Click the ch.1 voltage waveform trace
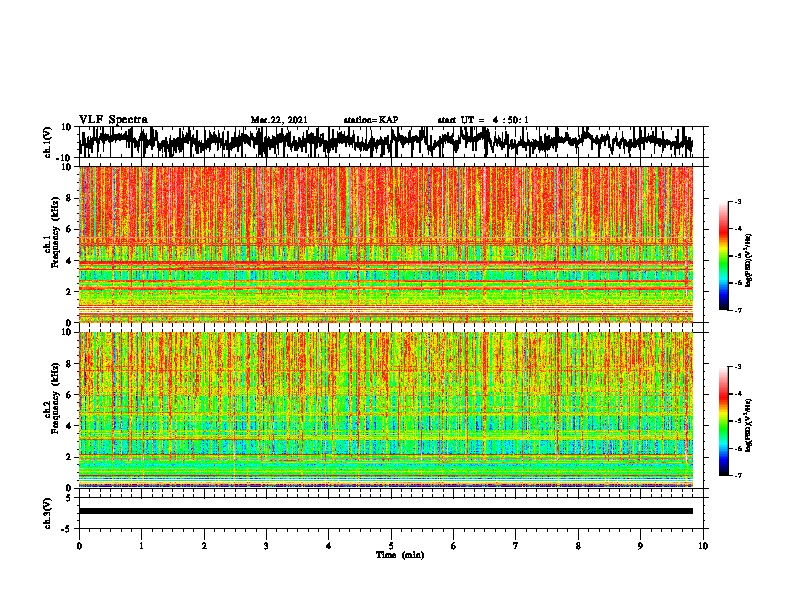This screenshot has width=792, height=612. tap(386, 141)
